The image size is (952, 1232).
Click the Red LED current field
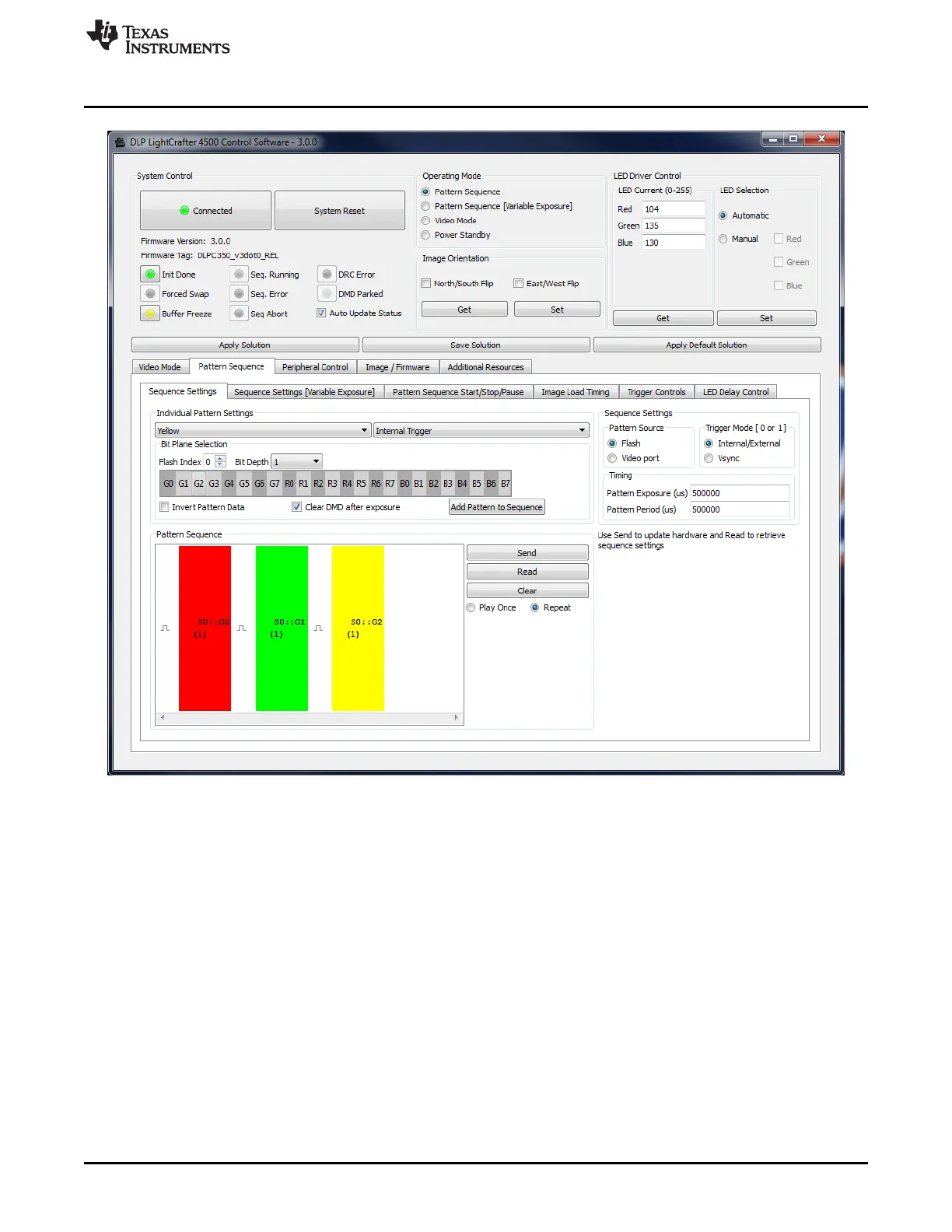point(674,209)
